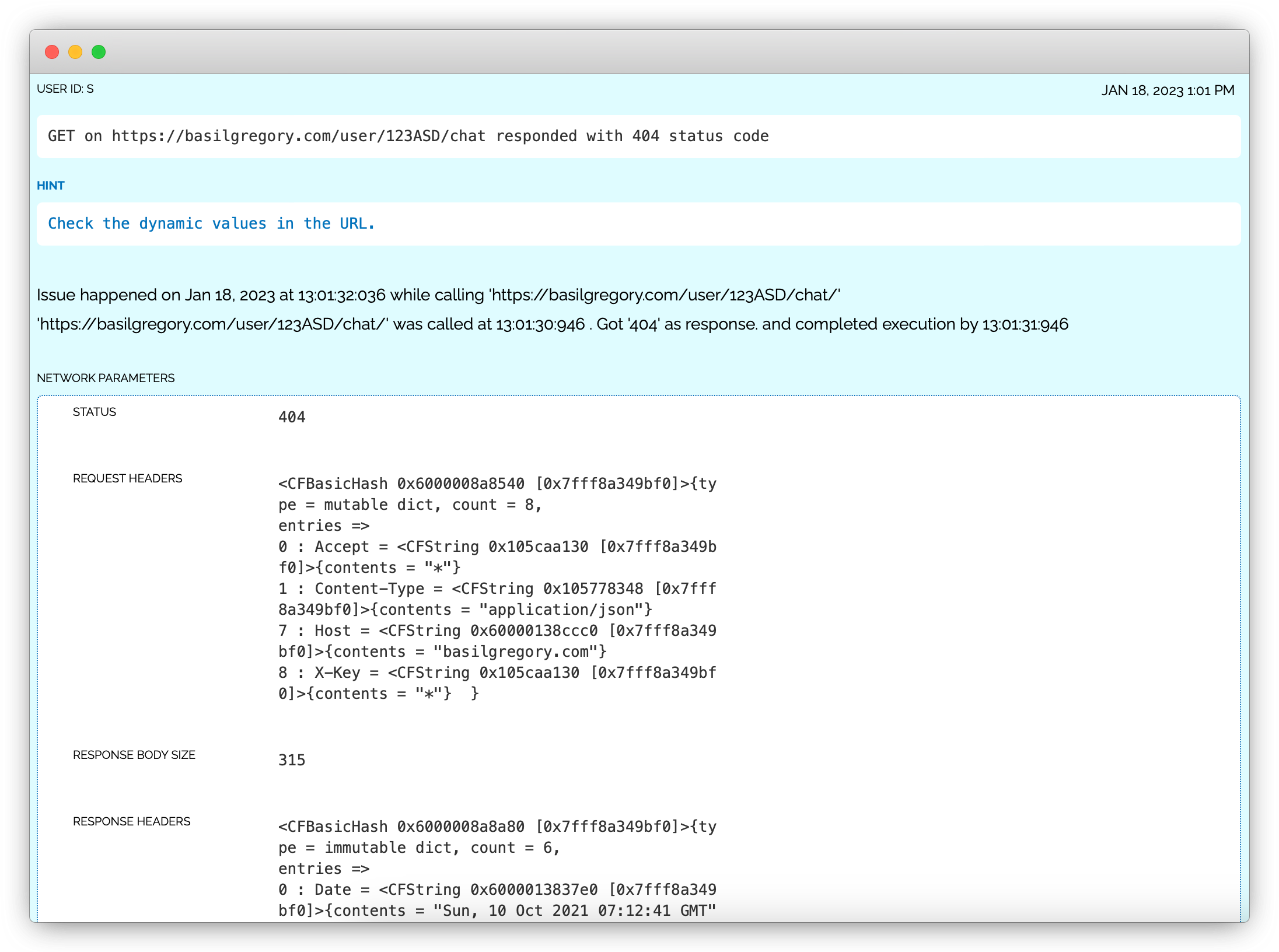
Task: Click the RESPONSE BODY SIZE label
Action: 134,755
